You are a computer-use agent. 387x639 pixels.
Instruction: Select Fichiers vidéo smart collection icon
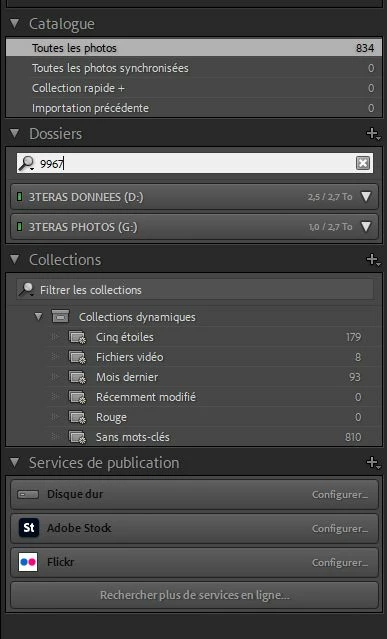pos(77,357)
